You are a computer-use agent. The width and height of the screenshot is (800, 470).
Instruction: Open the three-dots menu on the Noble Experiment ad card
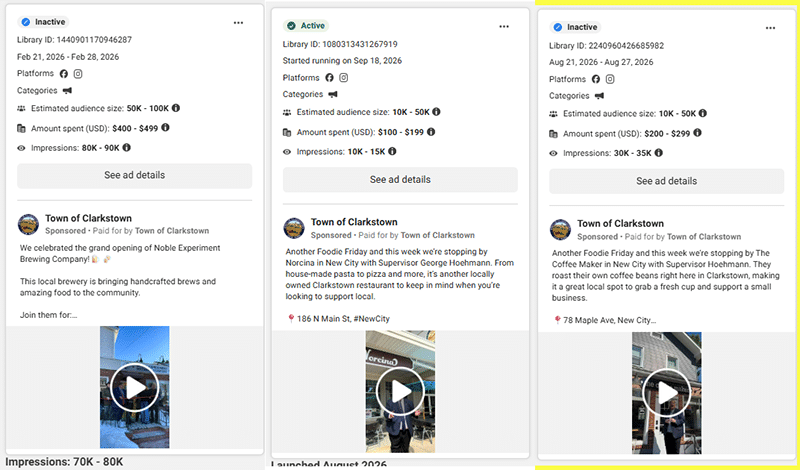click(238, 23)
